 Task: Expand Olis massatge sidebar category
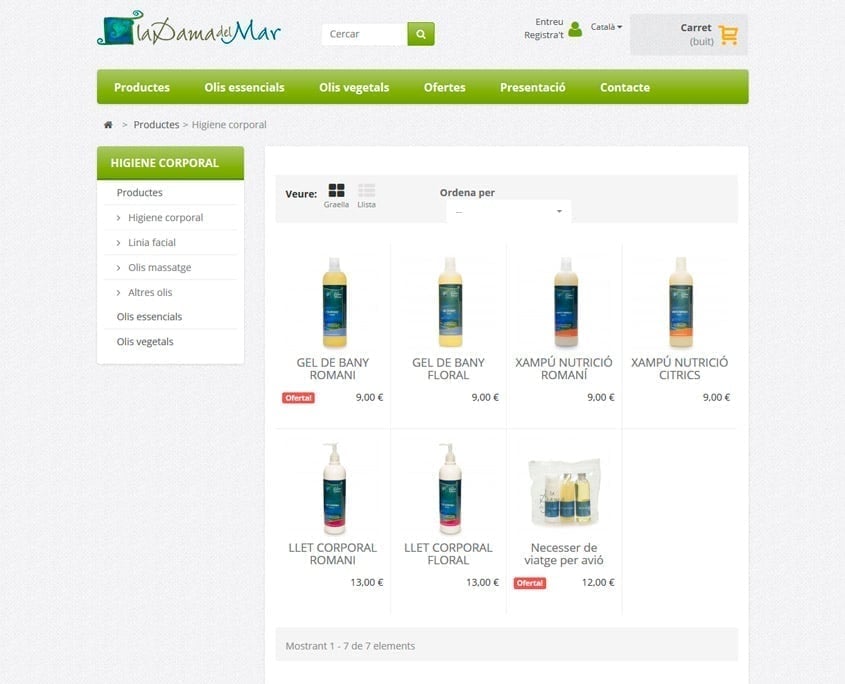click(x=160, y=267)
